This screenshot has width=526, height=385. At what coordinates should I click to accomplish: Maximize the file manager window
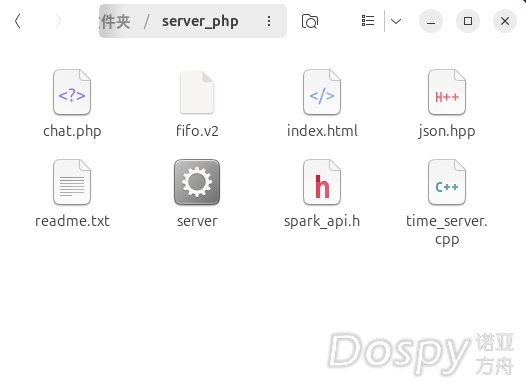[468, 21]
